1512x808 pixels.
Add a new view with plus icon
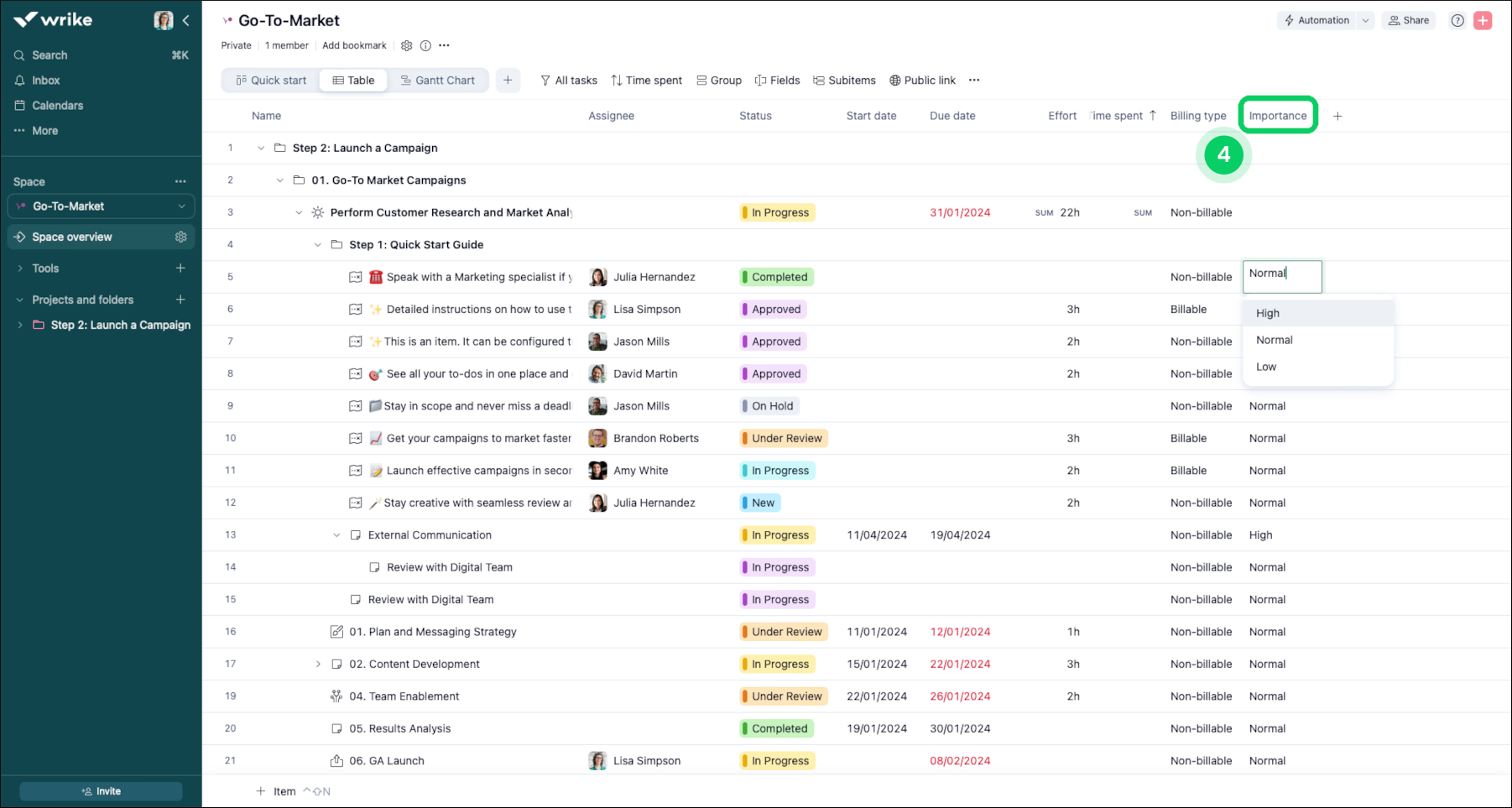click(508, 81)
